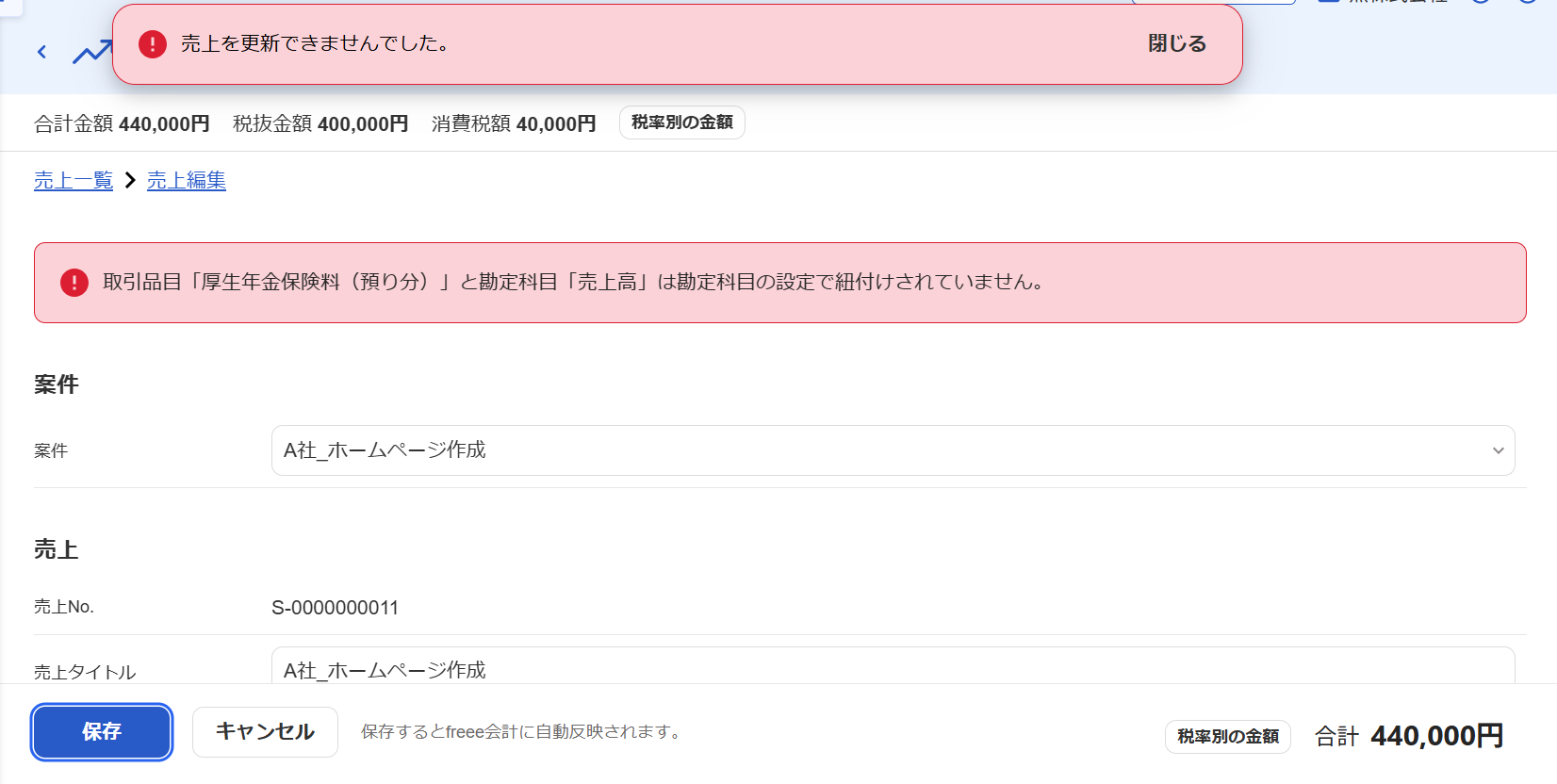Open the 売上編集 breadcrumb link
The image size is (1557, 784).
187,180
